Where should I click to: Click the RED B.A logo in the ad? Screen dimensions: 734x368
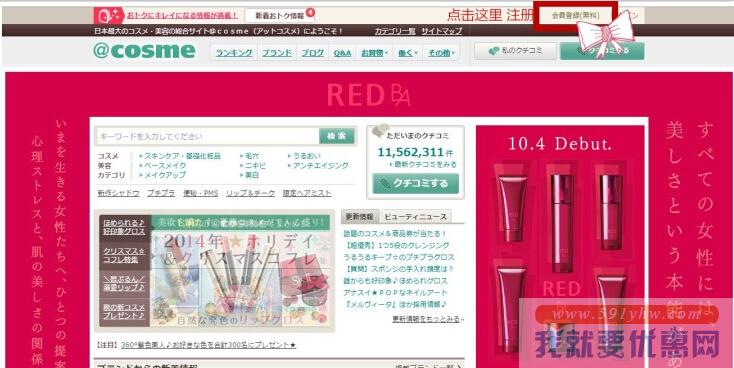368,95
